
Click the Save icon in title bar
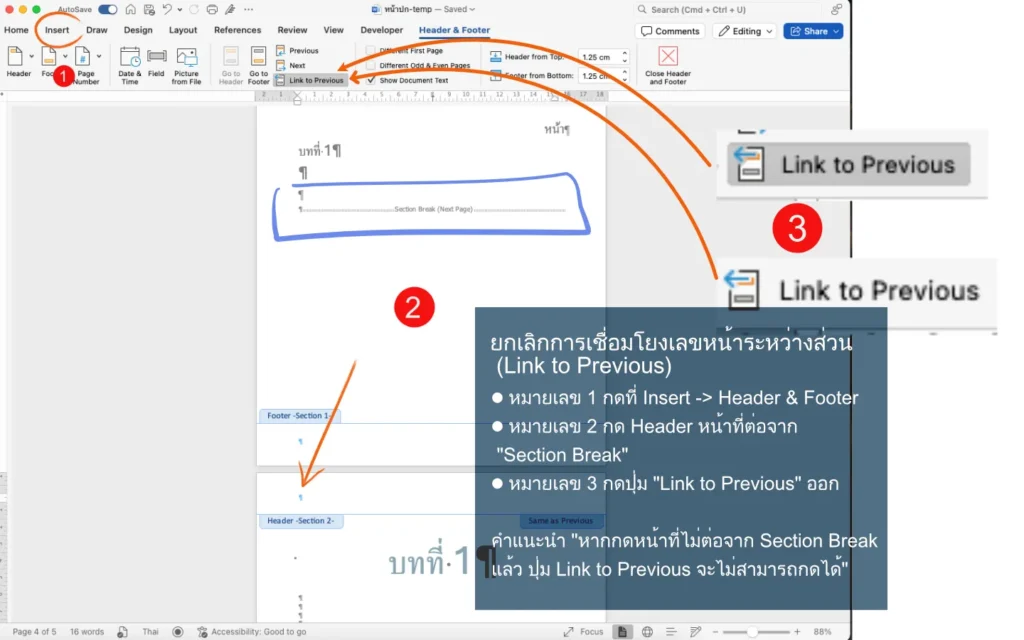(x=149, y=9)
